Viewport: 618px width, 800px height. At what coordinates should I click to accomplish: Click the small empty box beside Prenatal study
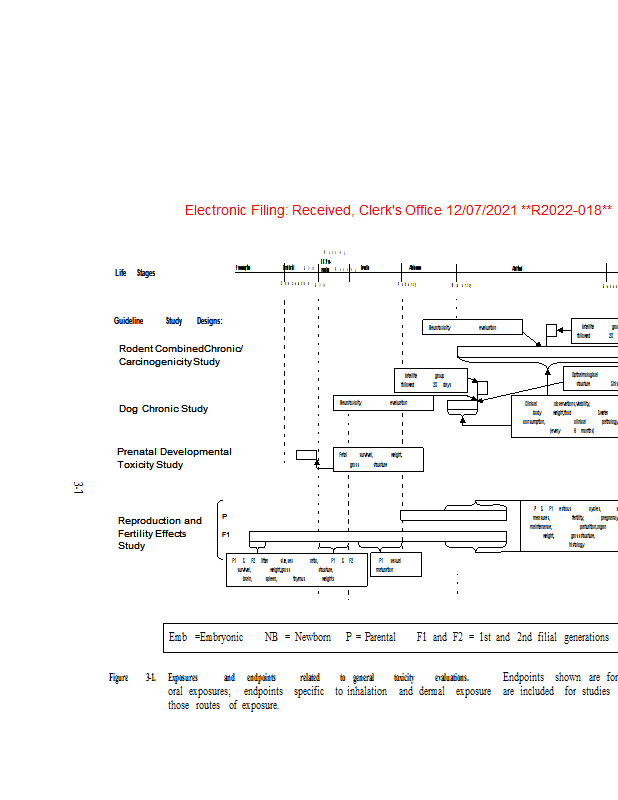(306, 455)
